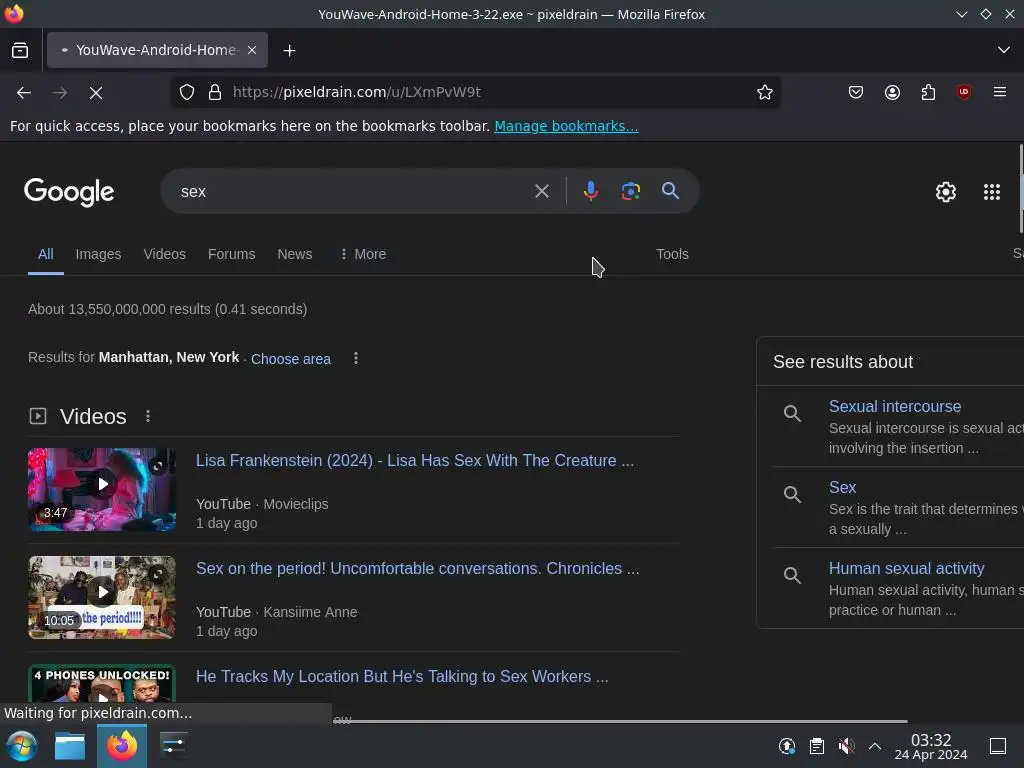Screen dimensions: 1024x768
Task: Switch to Forums tab
Action: [231, 254]
